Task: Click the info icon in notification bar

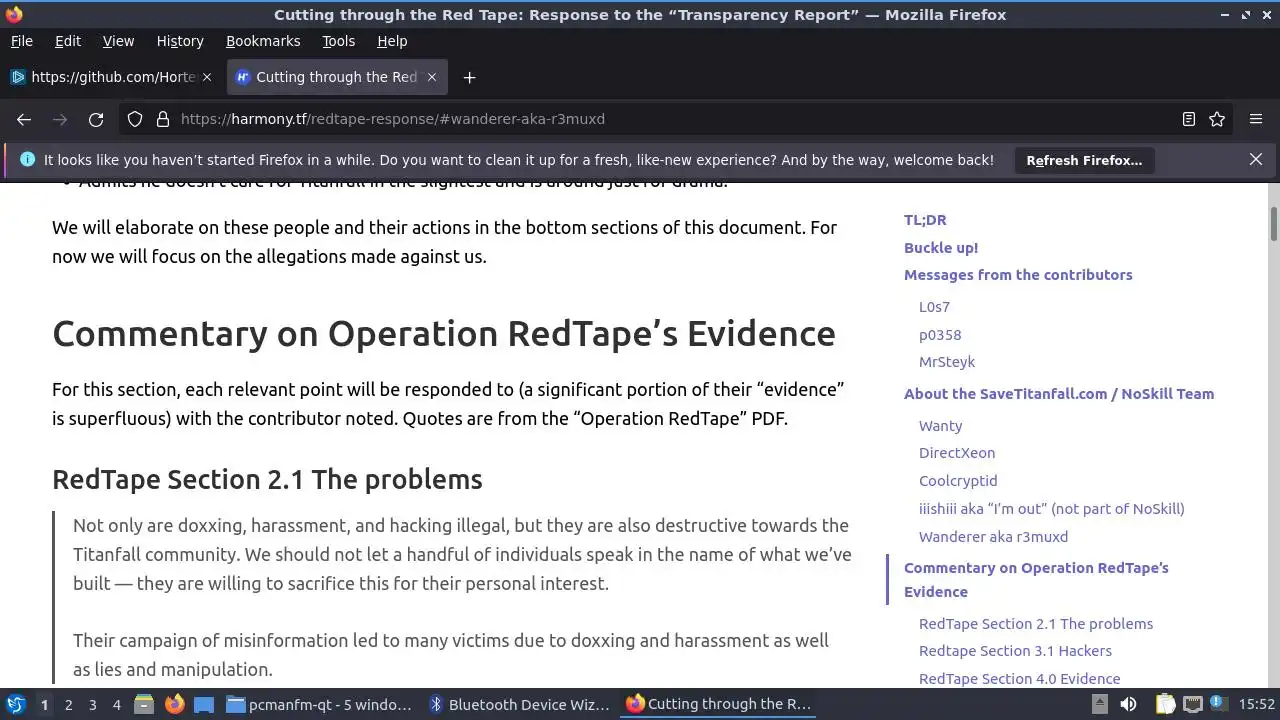Action: click(27, 159)
